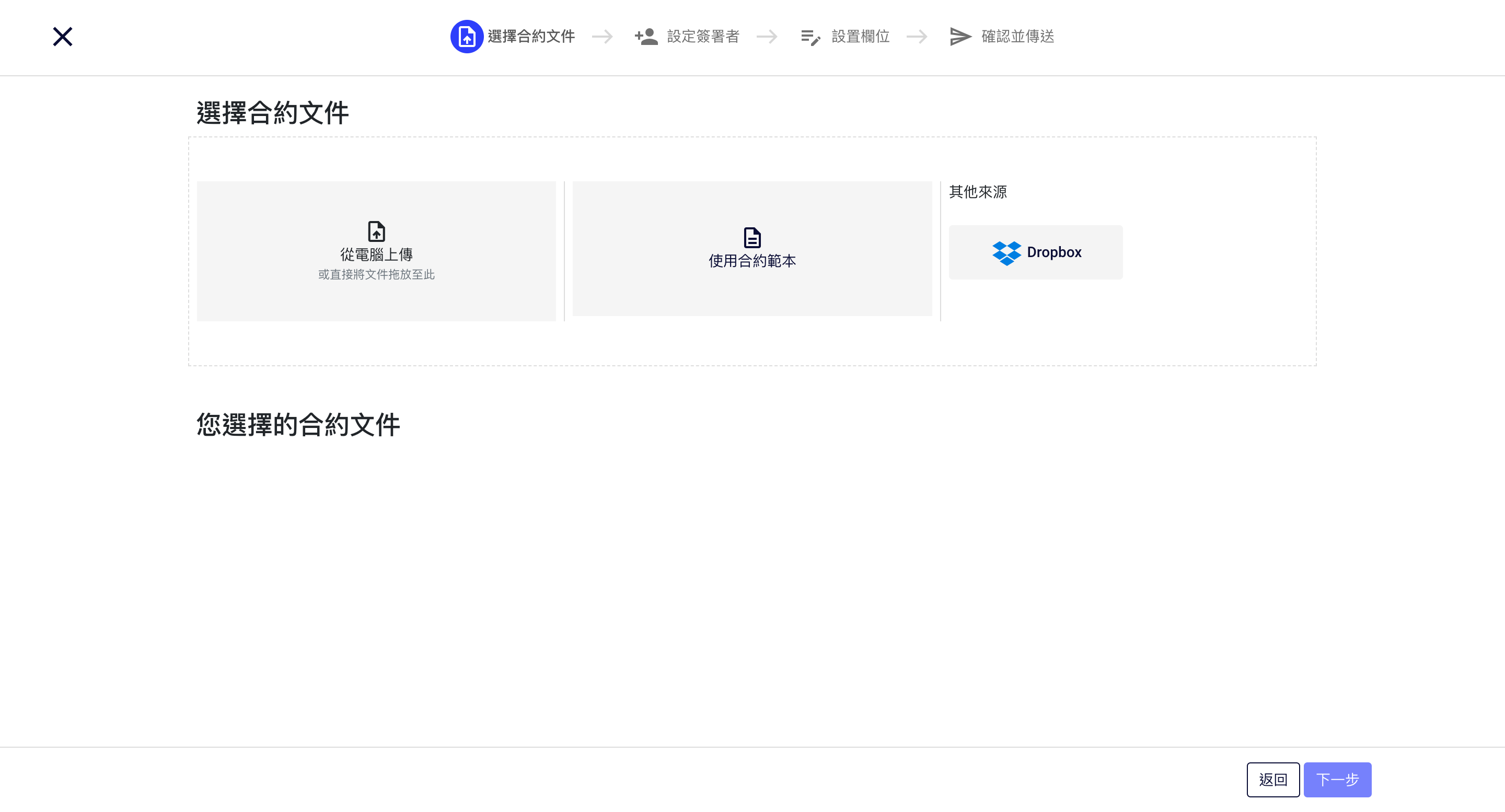Click the file upload icon in 從電腦上傳 card
This screenshot has height=812, width=1505.
[376, 231]
